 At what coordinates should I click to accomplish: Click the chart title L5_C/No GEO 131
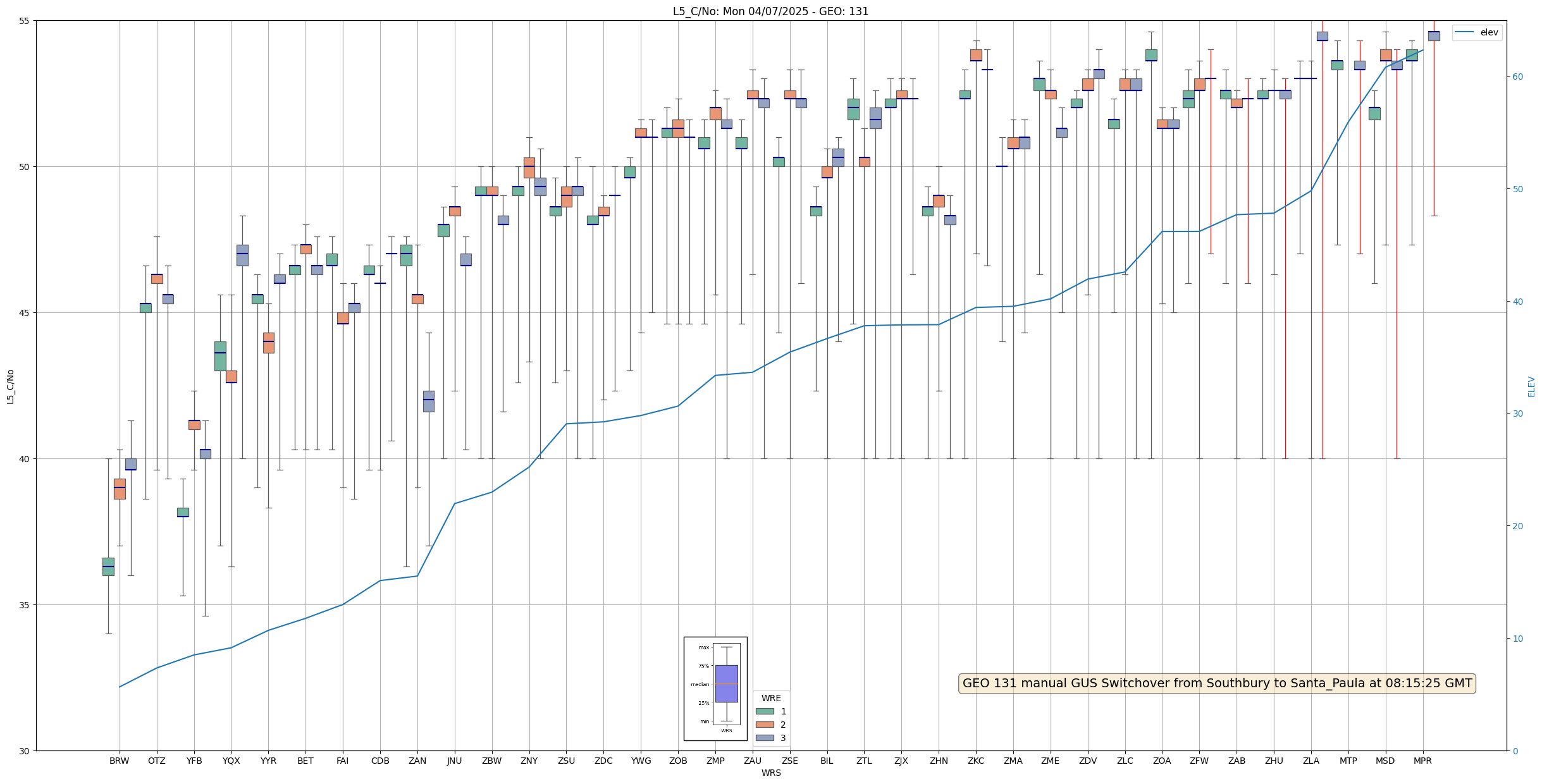coord(770,11)
